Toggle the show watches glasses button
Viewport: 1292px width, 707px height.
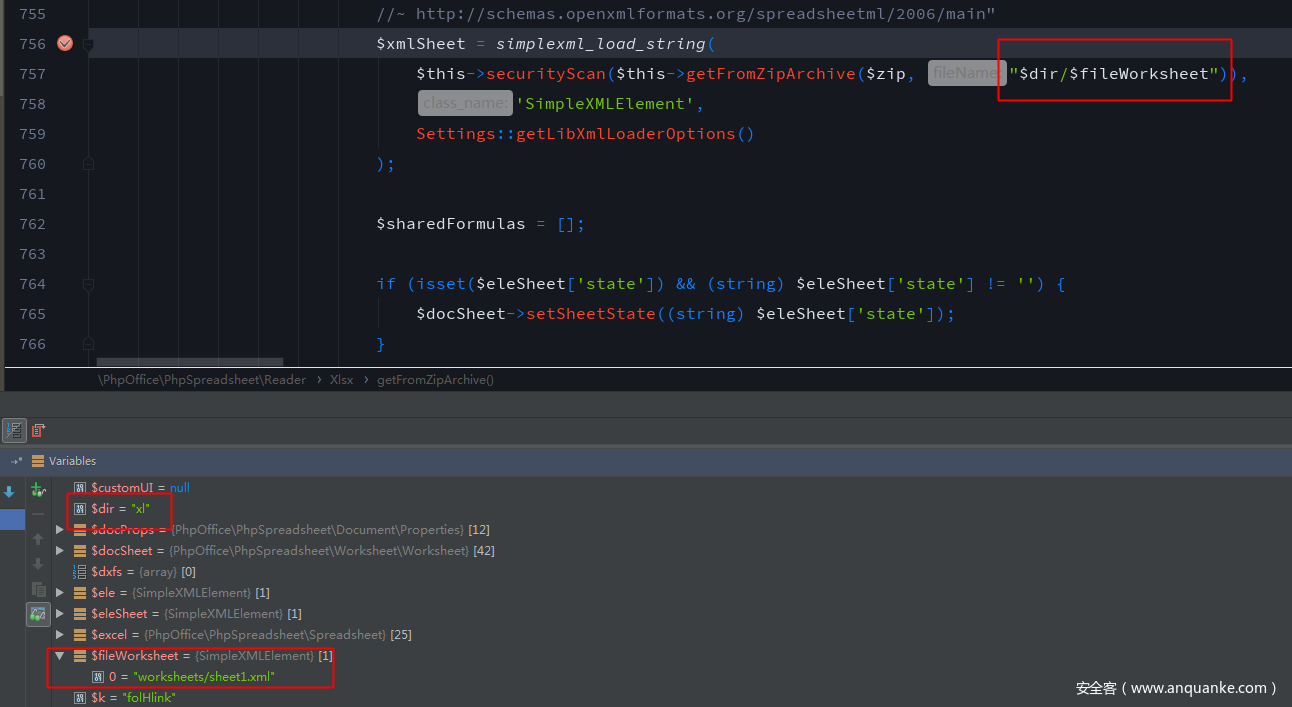point(38,614)
